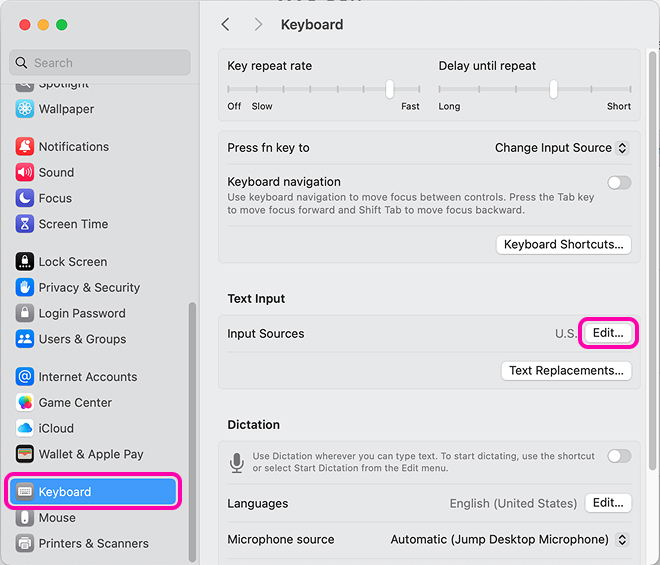Image resolution: width=660 pixels, height=565 pixels.
Task: Click the Game Center icon
Action: point(25,402)
